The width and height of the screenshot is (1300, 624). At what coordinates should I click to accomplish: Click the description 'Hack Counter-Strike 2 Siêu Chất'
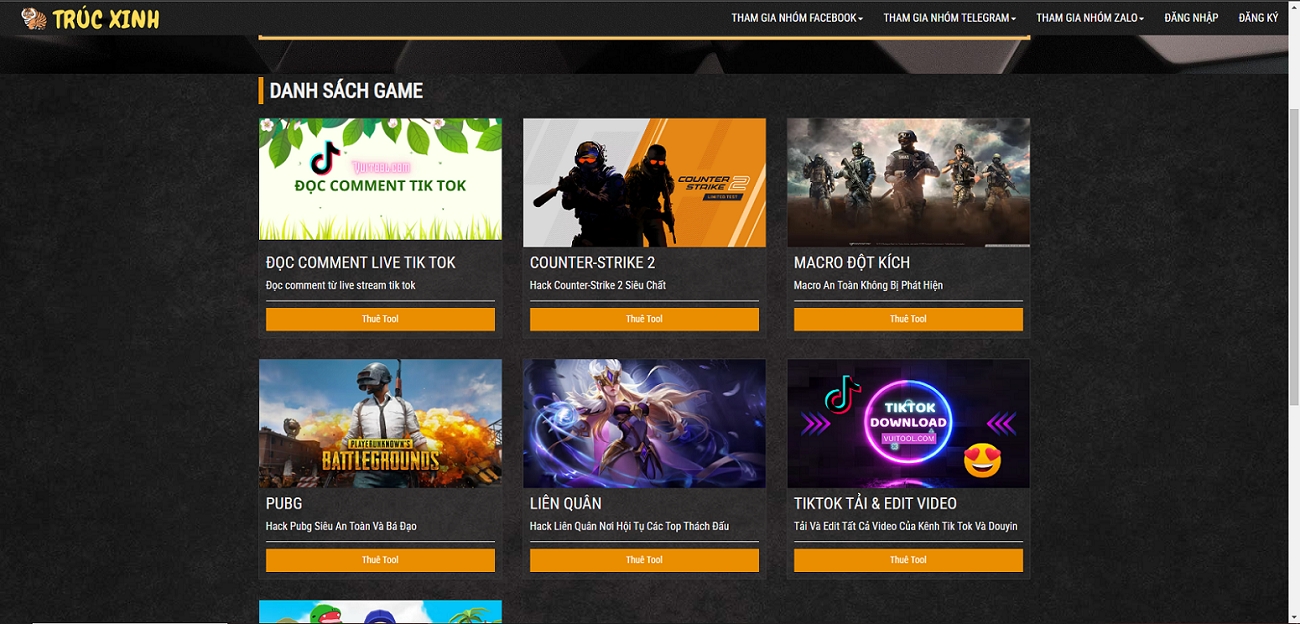tap(598, 286)
